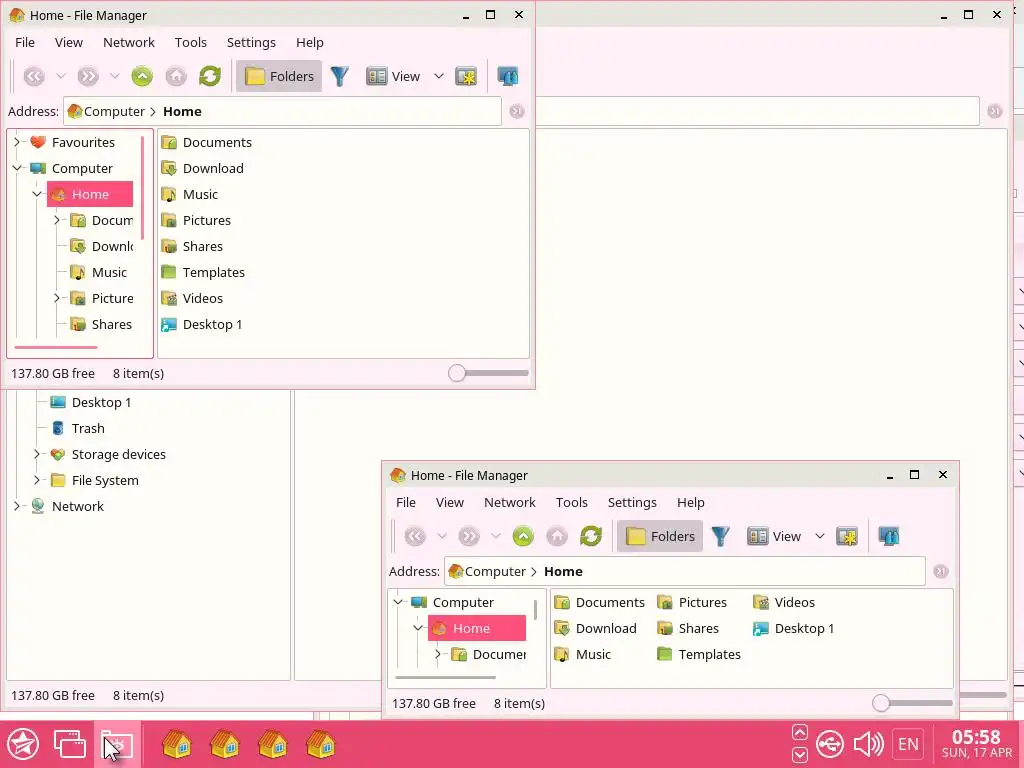Click the show windows taskbar button
The height and width of the screenshot is (768, 1024).
click(70, 744)
